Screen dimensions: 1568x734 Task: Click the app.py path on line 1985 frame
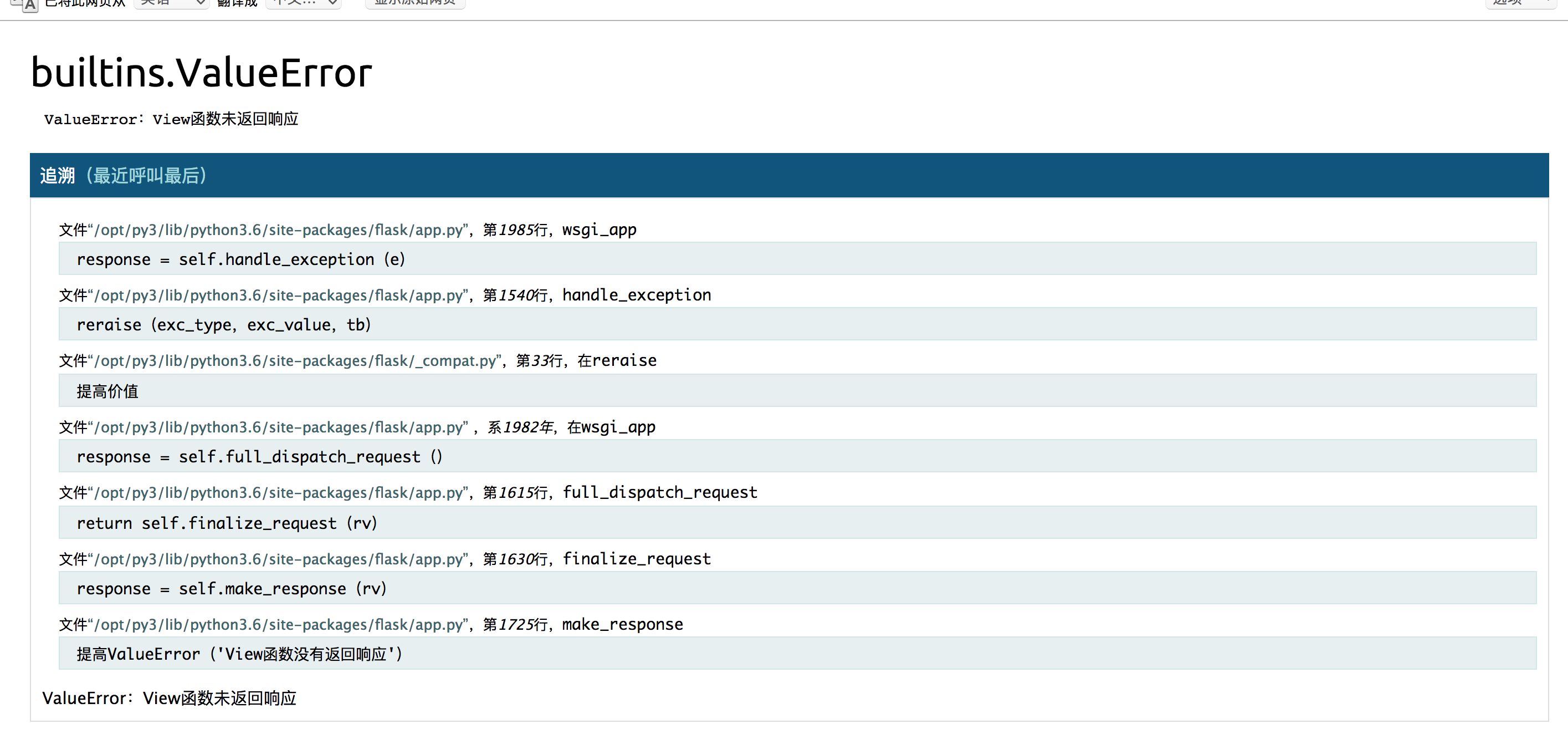279,230
